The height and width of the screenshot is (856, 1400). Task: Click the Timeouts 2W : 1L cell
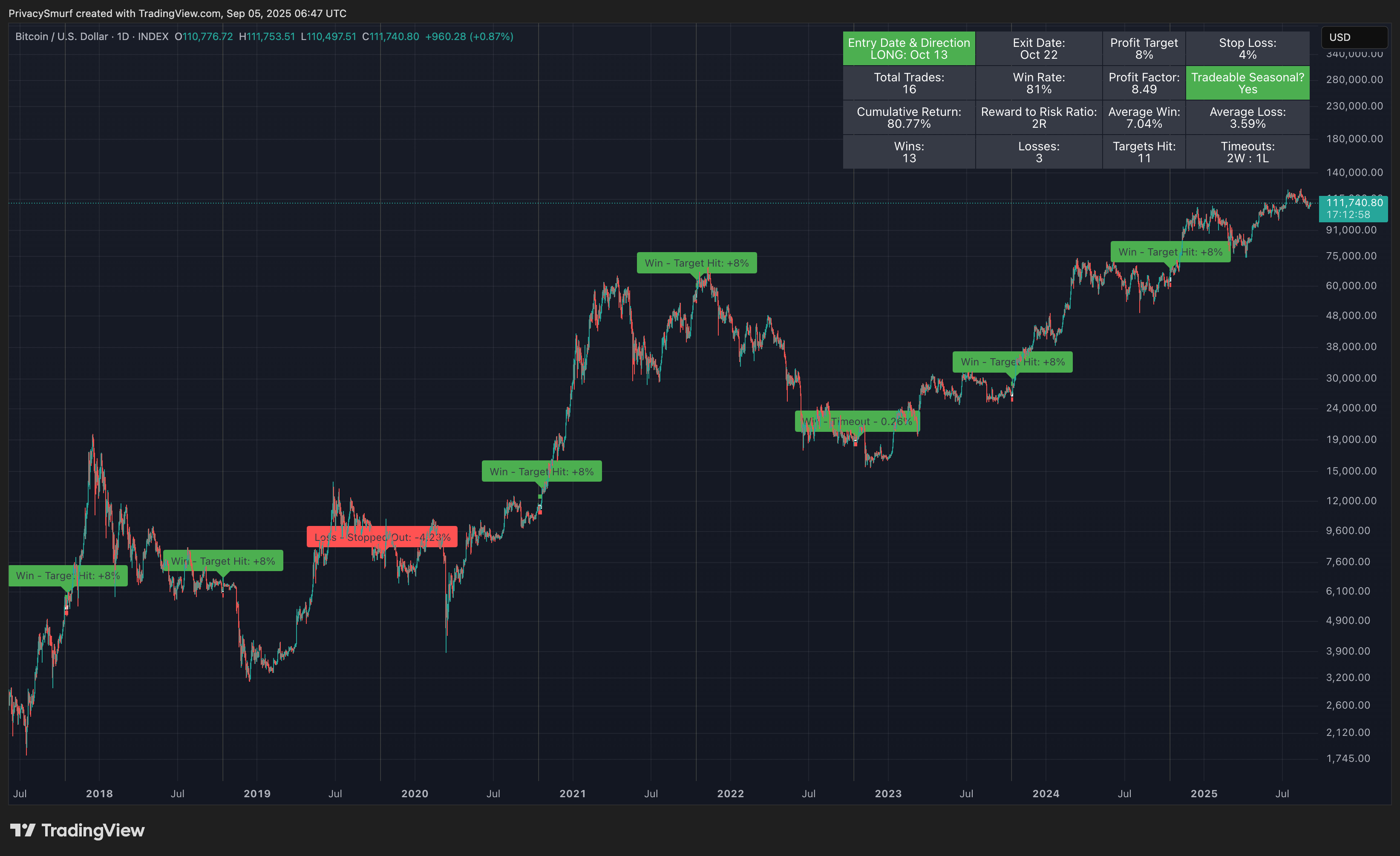pos(1247,152)
